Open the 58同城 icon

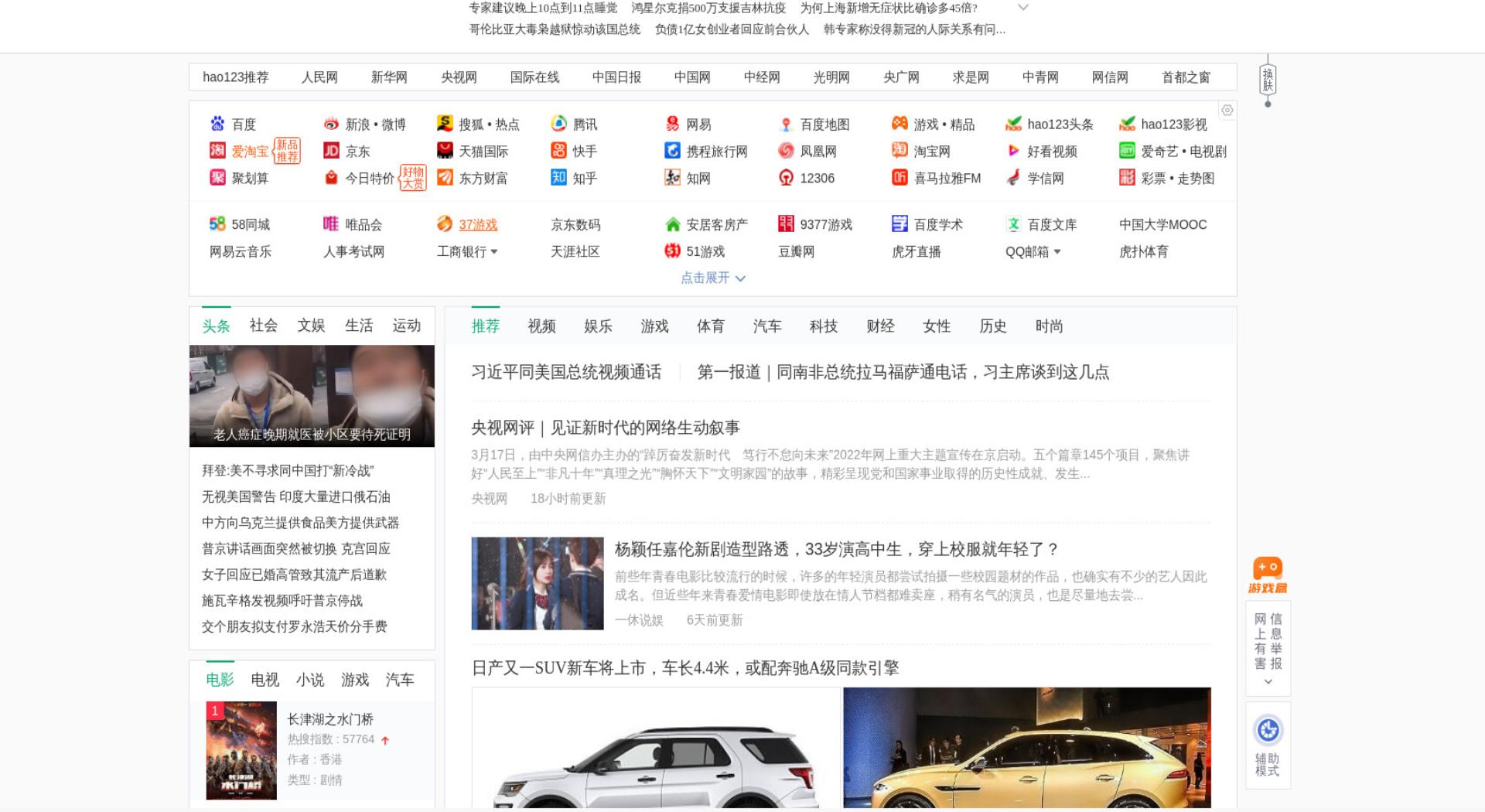point(217,224)
